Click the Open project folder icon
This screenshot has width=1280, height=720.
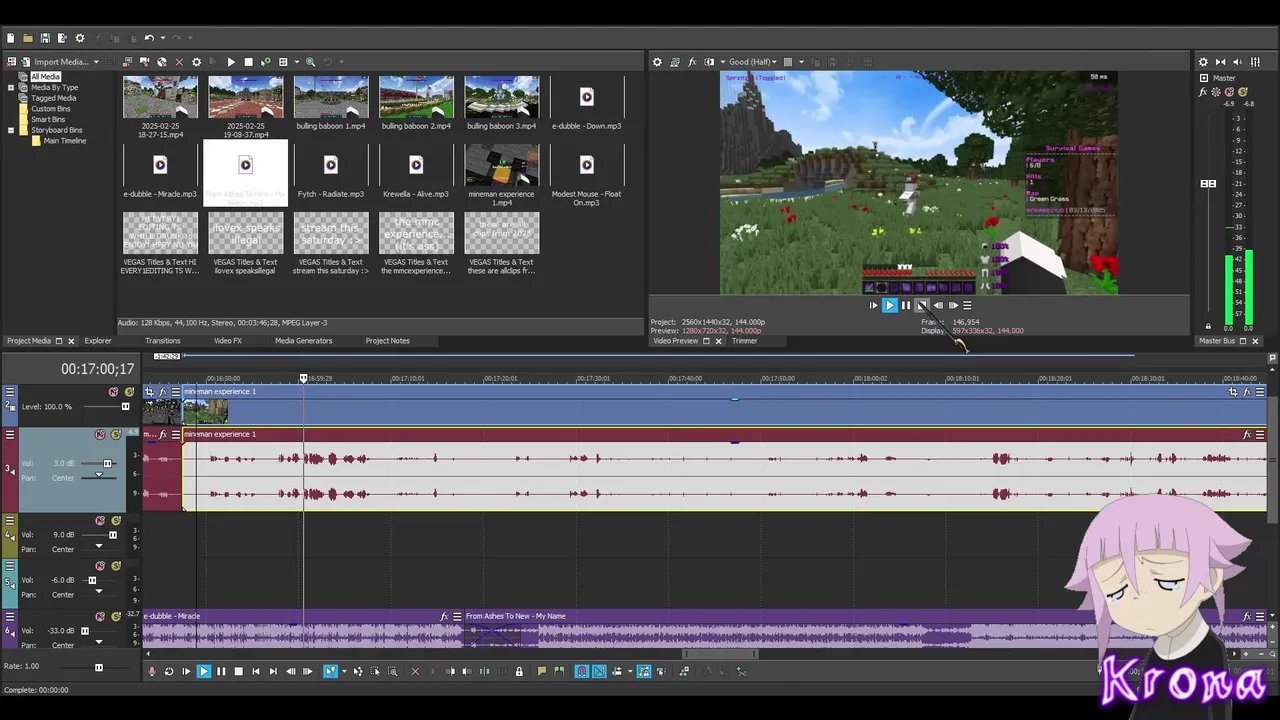point(28,38)
